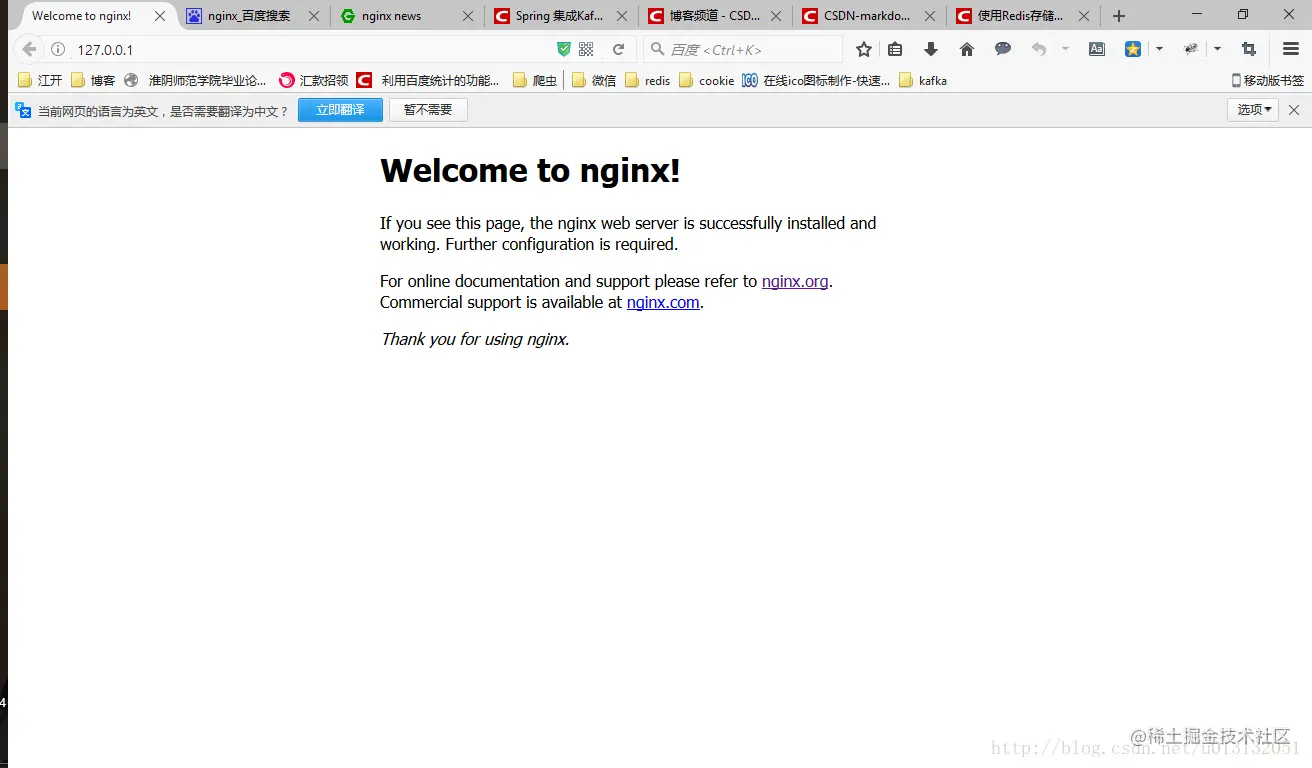Click the translate icon in notification bar
1312x768 pixels.
[x=22, y=110]
